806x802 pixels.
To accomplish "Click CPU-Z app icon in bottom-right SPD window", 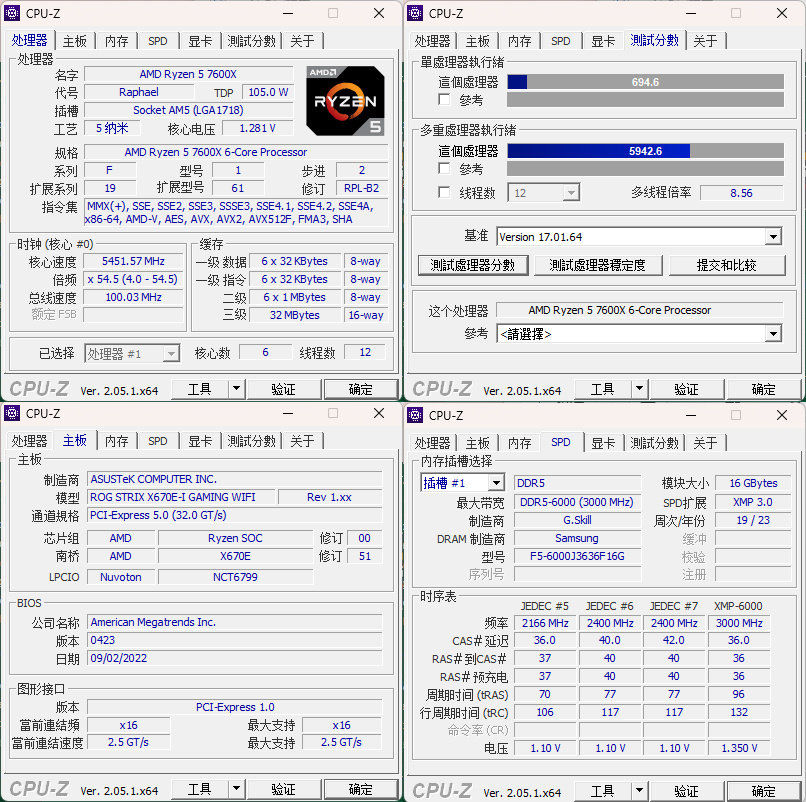I will (x=415, y=415).
